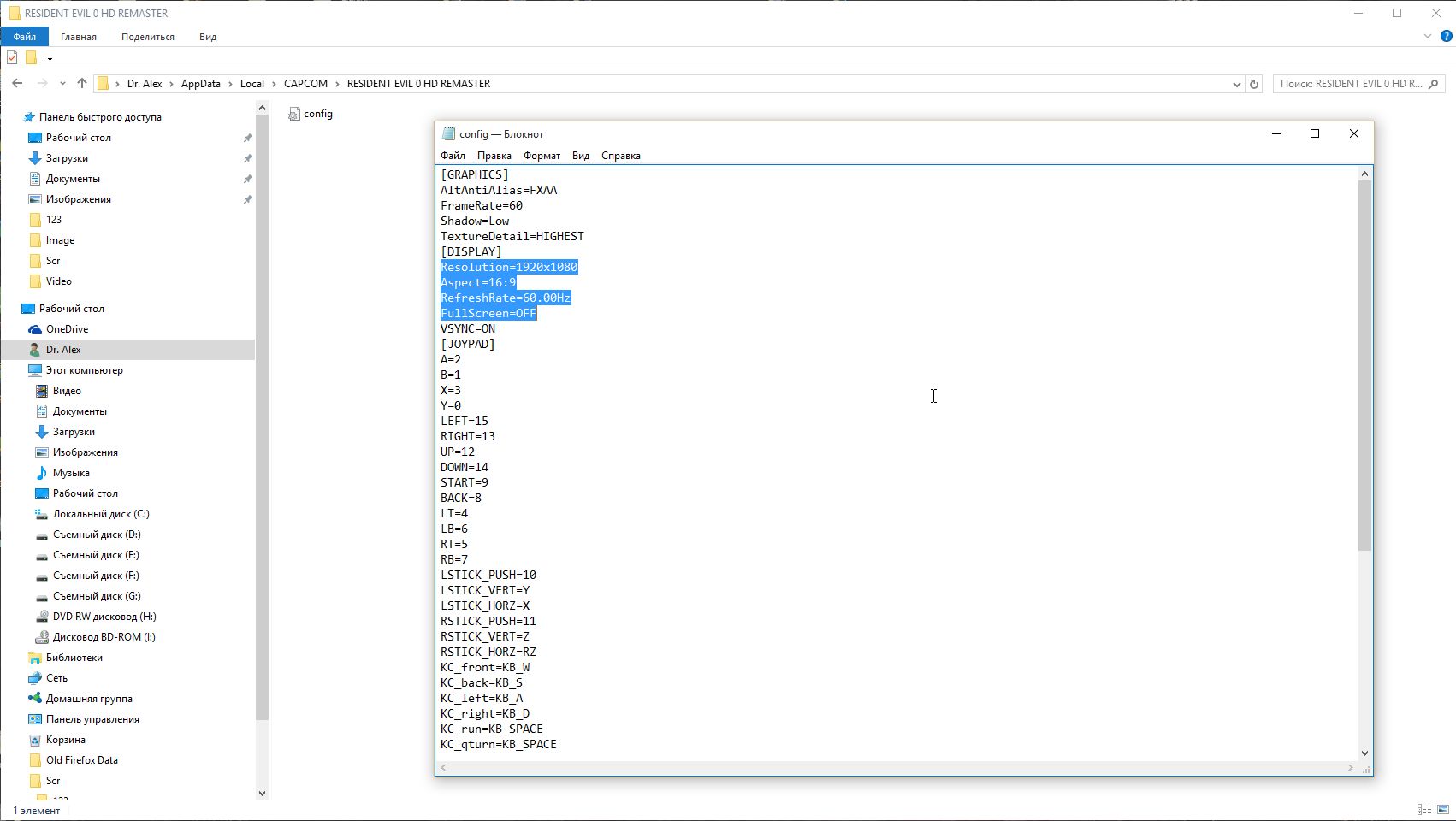The width and height of the screenshot is (1456, 821).
Task: Switch to large icons view in status bar
Action: pos(1443,809)
